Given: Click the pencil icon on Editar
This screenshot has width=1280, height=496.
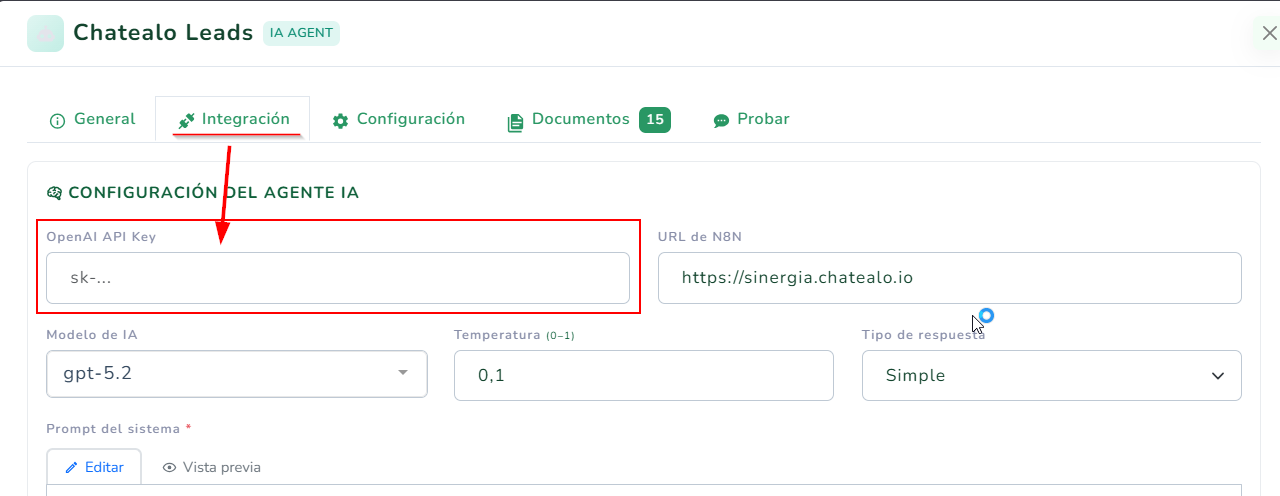Looking at the screenshot, I should [72, 468].
